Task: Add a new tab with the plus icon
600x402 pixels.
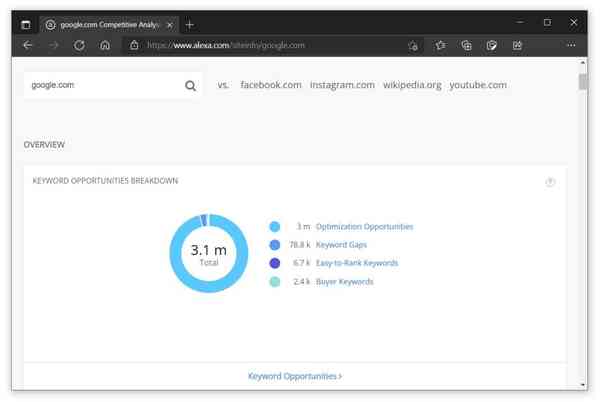Action: (189, 25)
